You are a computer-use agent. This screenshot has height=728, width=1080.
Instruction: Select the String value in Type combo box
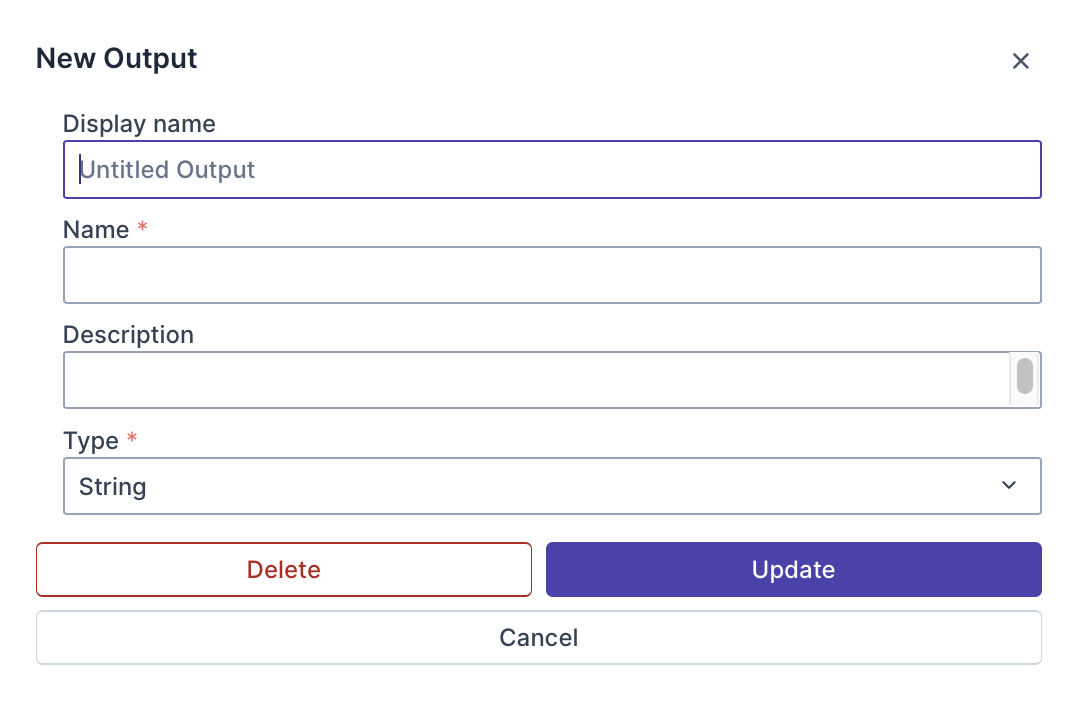coord(113,487)
